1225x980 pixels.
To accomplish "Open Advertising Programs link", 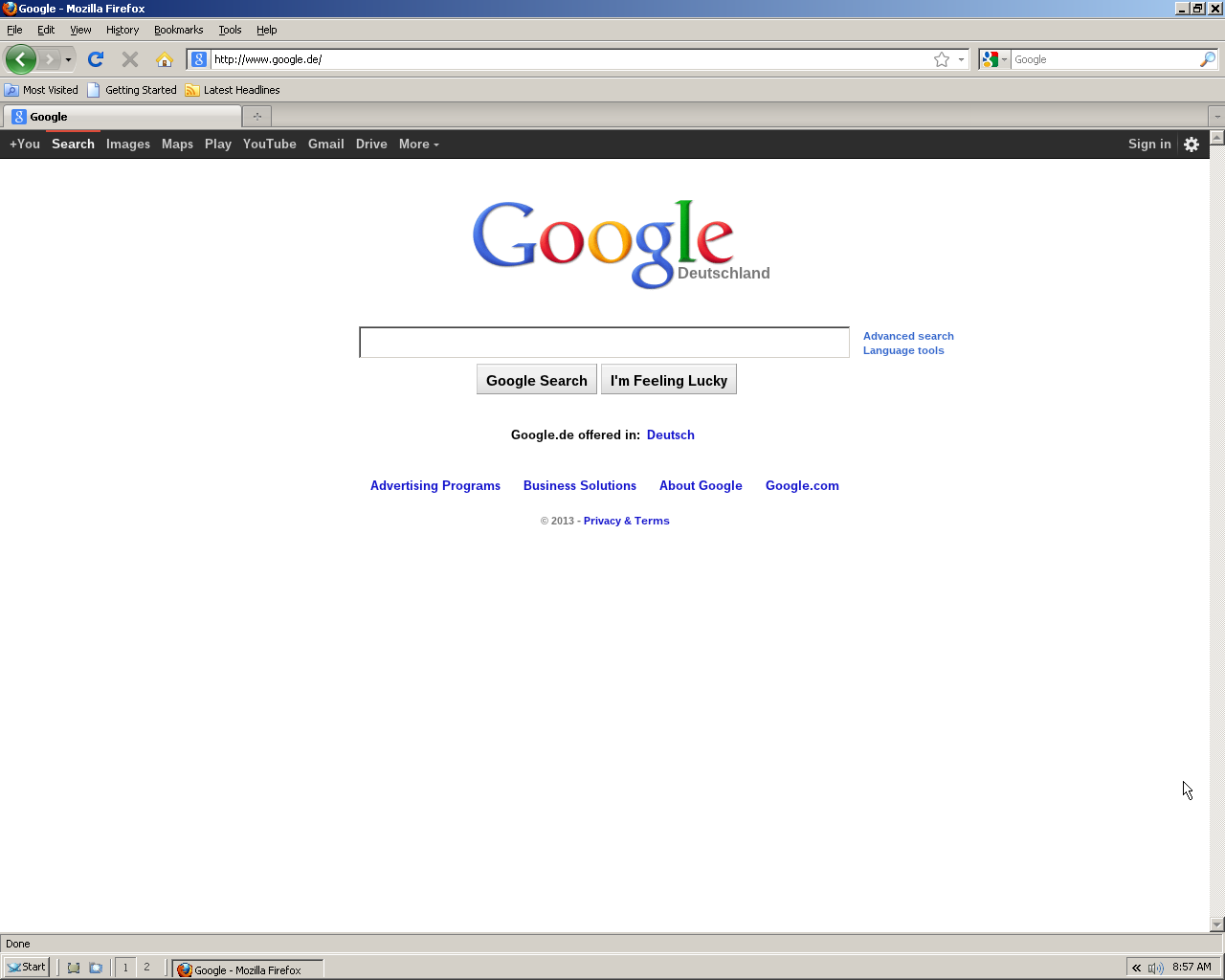I will click(435, 485).
